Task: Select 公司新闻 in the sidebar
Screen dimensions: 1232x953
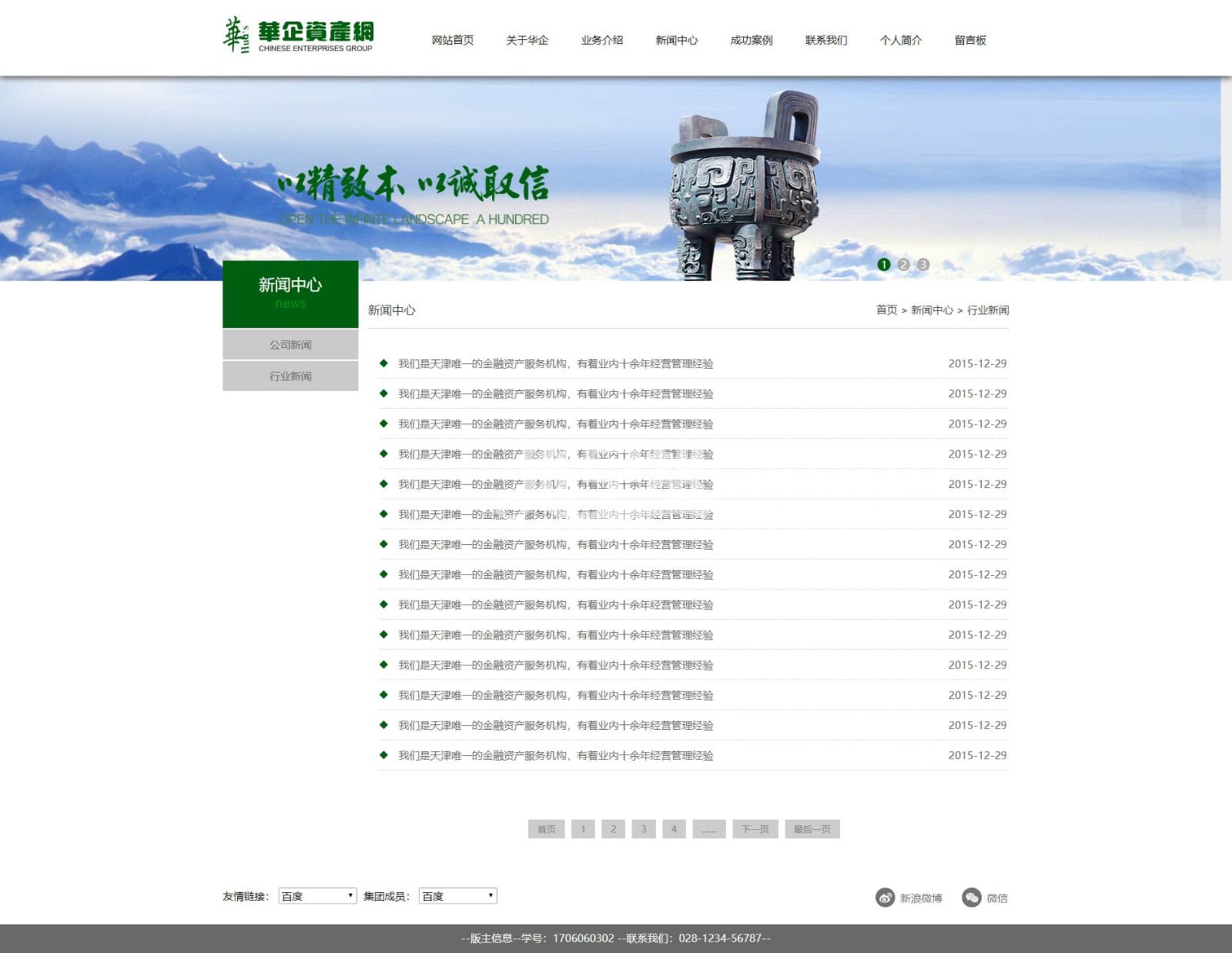Action: (290, 345)
